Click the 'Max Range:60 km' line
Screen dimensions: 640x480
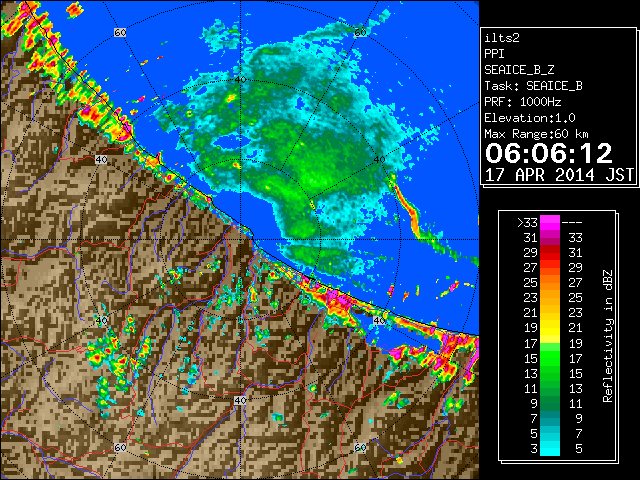coord(536,134)
